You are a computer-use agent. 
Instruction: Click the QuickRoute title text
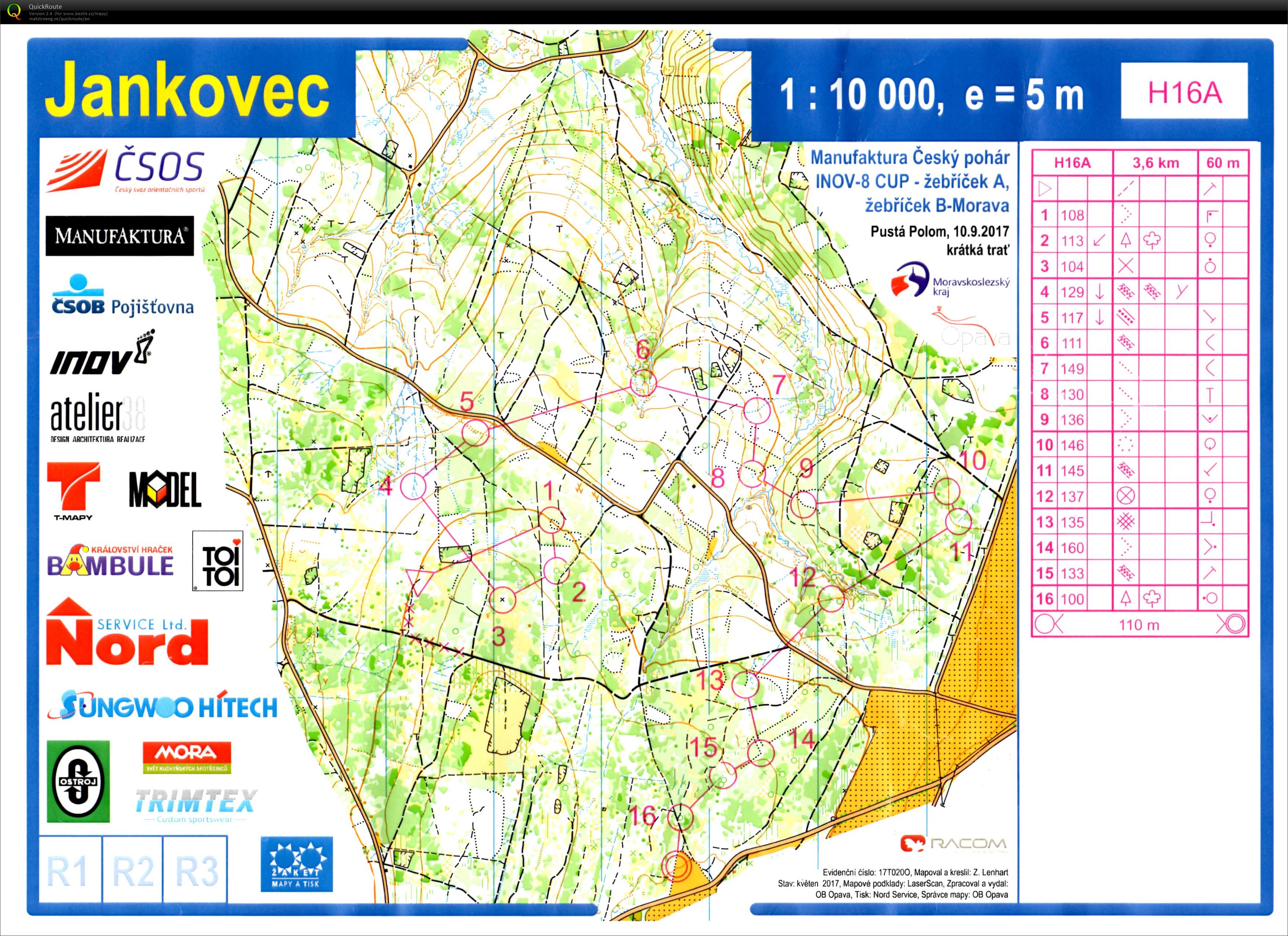pyautogui.click(x=46, y=6)
